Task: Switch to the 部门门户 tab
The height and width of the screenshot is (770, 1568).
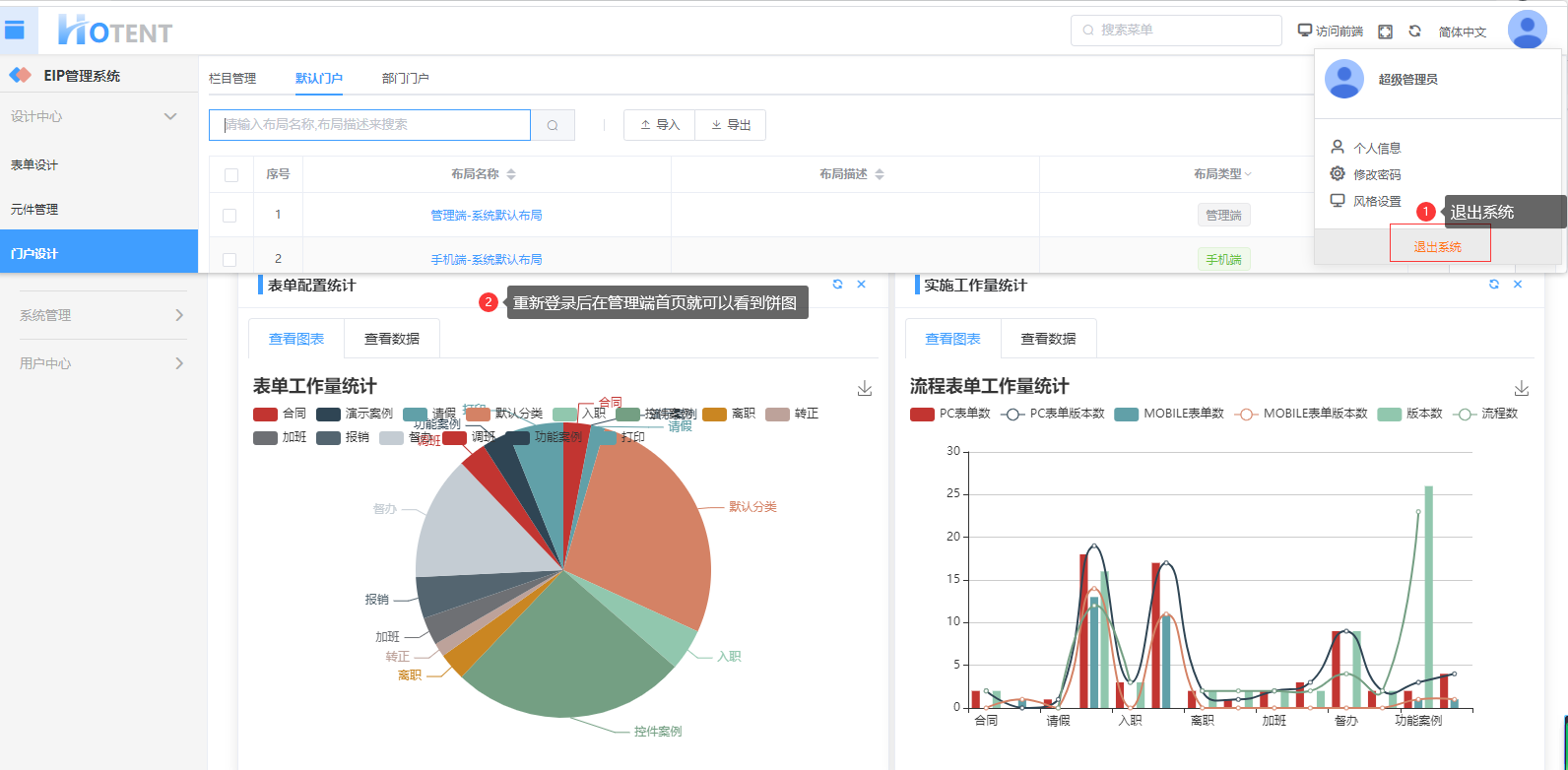Action: coord(405,79)
